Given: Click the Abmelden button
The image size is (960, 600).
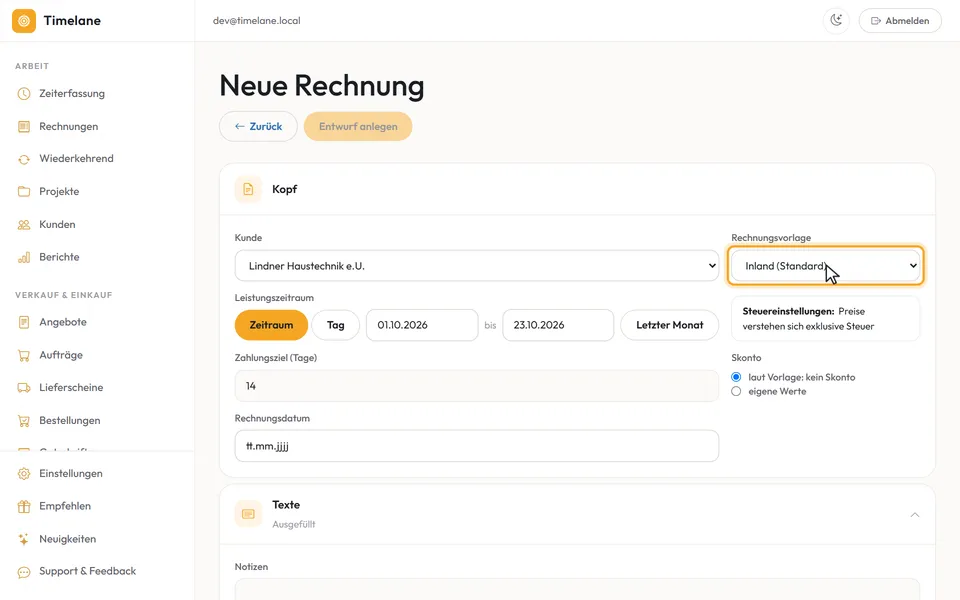Looking at the screenshot, I should pos(900,21).
